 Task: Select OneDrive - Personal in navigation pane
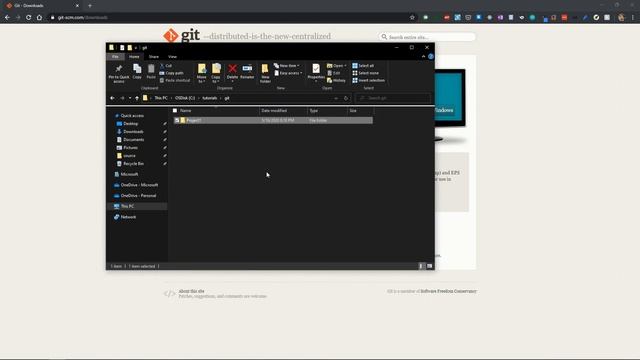[x=138, y=196]
